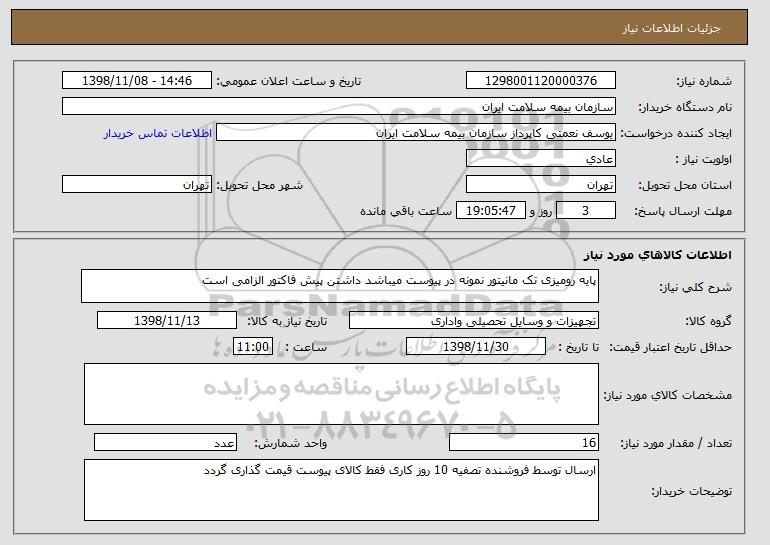Click the label ساعت باقی مانده
Viewport: 770px width, 545px height.
click(406, 212)
